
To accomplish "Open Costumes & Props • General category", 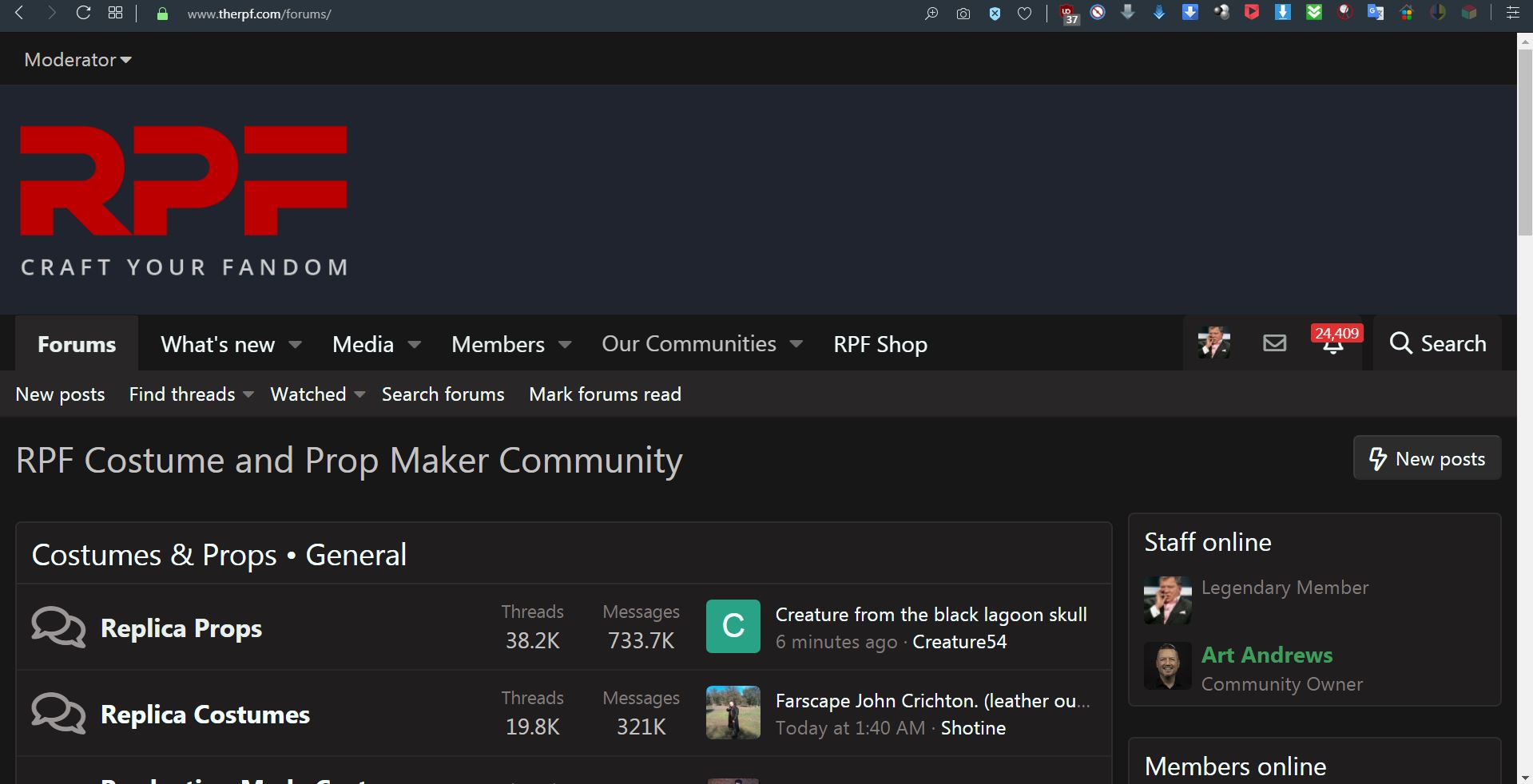I will [219, 555].
